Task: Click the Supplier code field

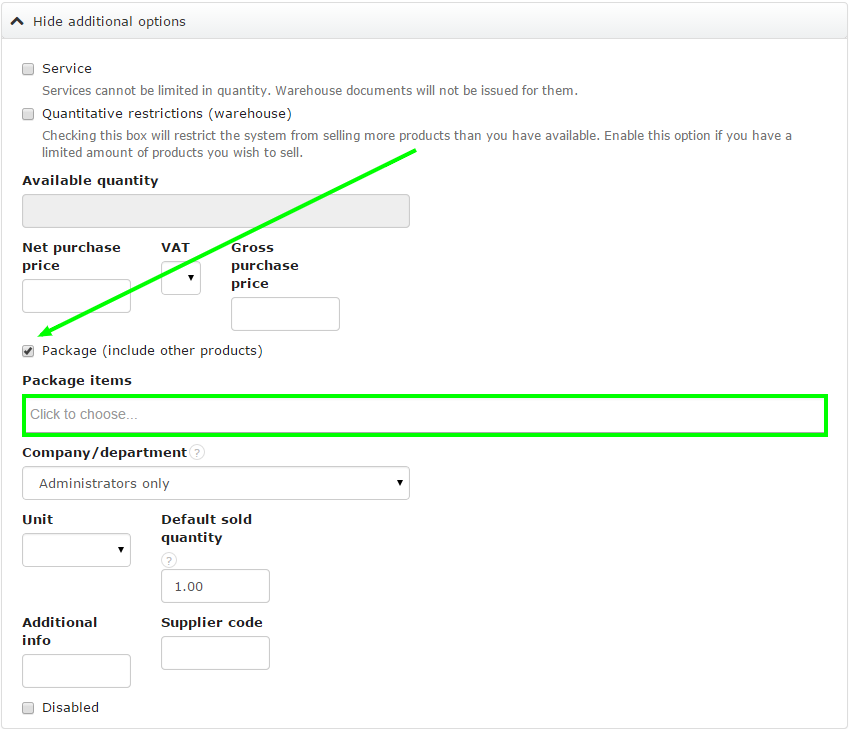Action: click(x=215, y=653)
